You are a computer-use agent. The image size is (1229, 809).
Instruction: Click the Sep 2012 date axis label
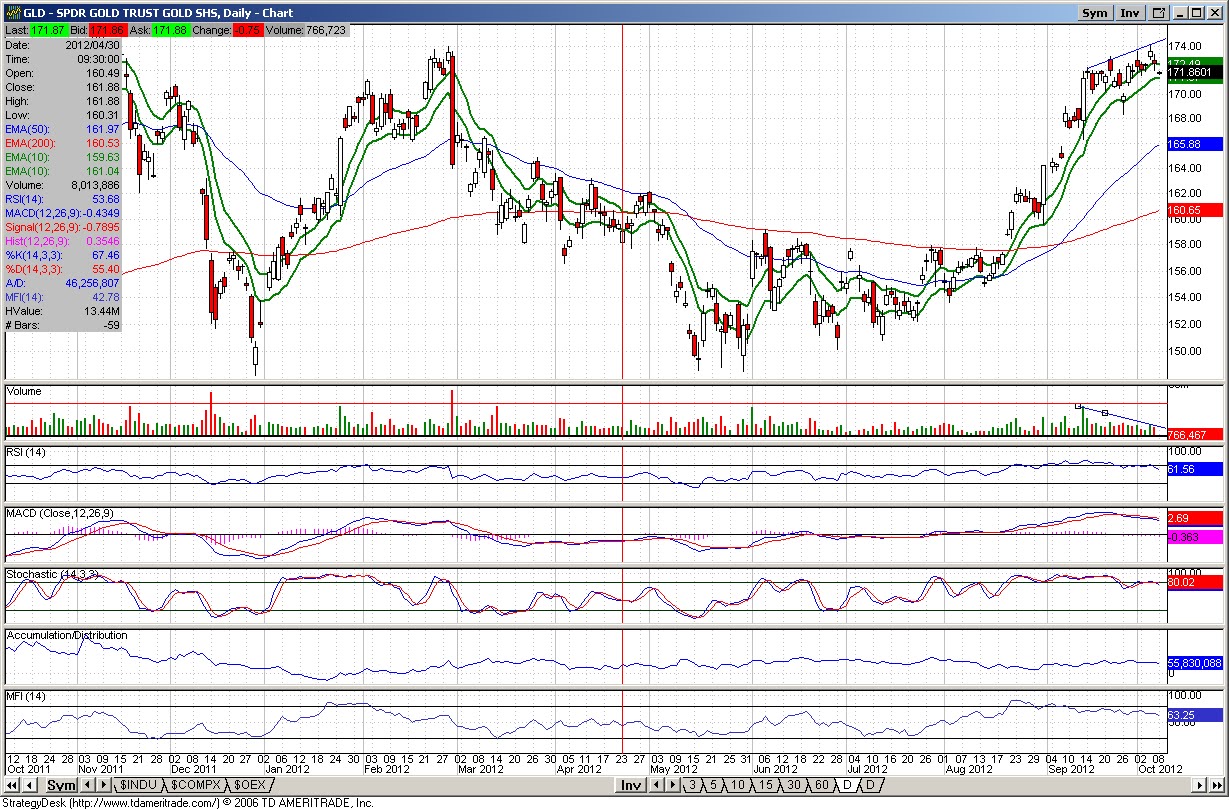click(1072, 769)
